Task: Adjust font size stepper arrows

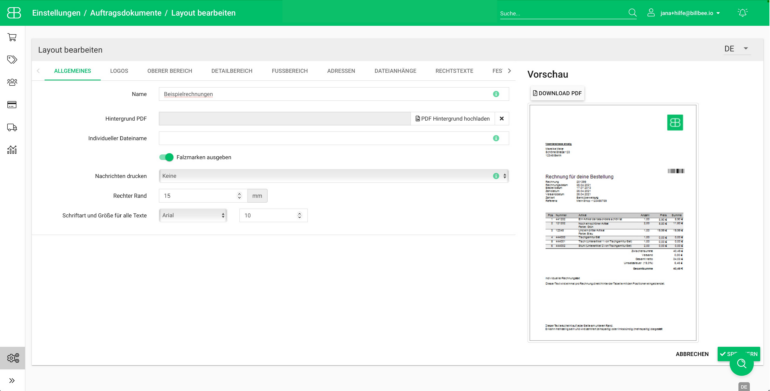Action: coord(300,215)
